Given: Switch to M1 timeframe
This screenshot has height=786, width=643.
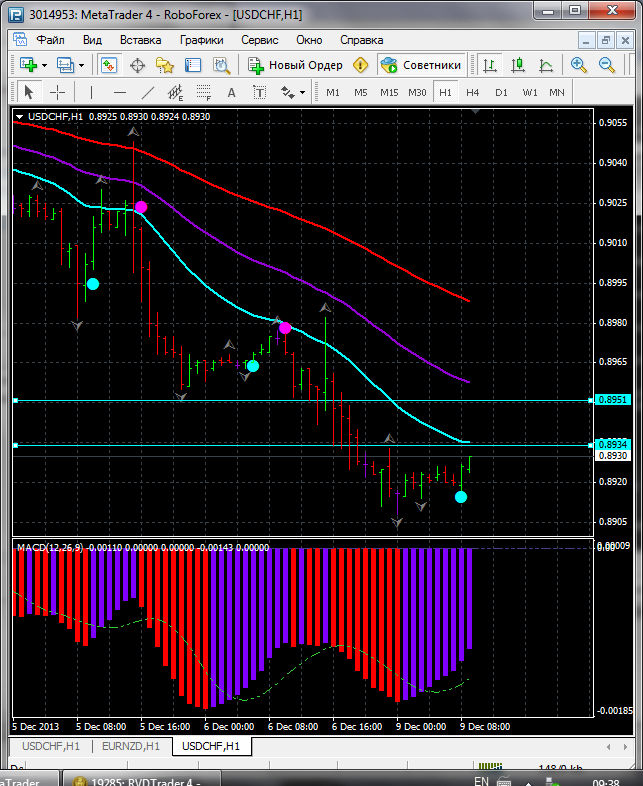Looking at the screenshot, I should coord(333,93).
